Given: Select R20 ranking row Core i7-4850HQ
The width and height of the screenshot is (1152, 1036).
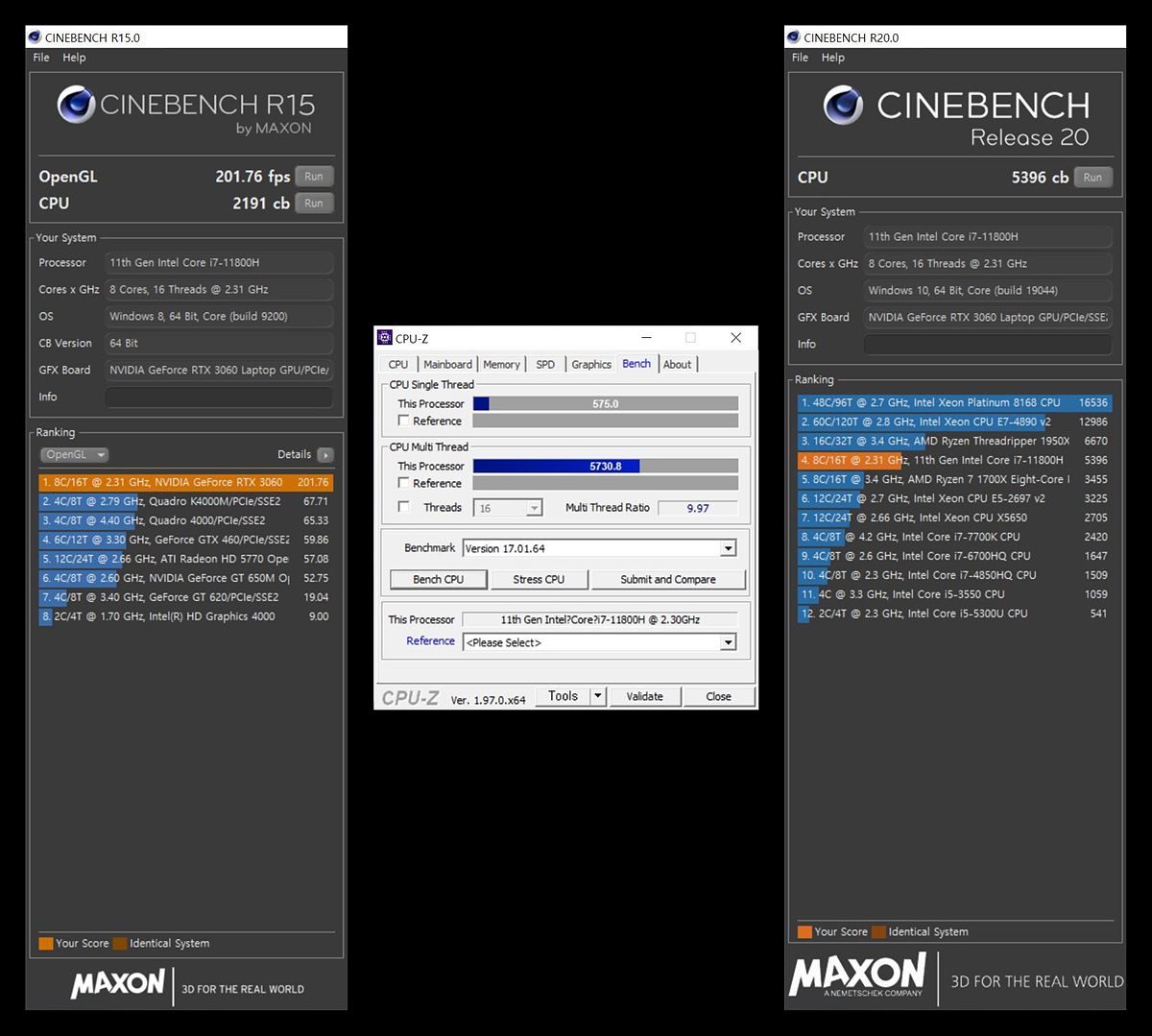Looking at the screenshot, I should pyautogui.click(x=954, y=575).
